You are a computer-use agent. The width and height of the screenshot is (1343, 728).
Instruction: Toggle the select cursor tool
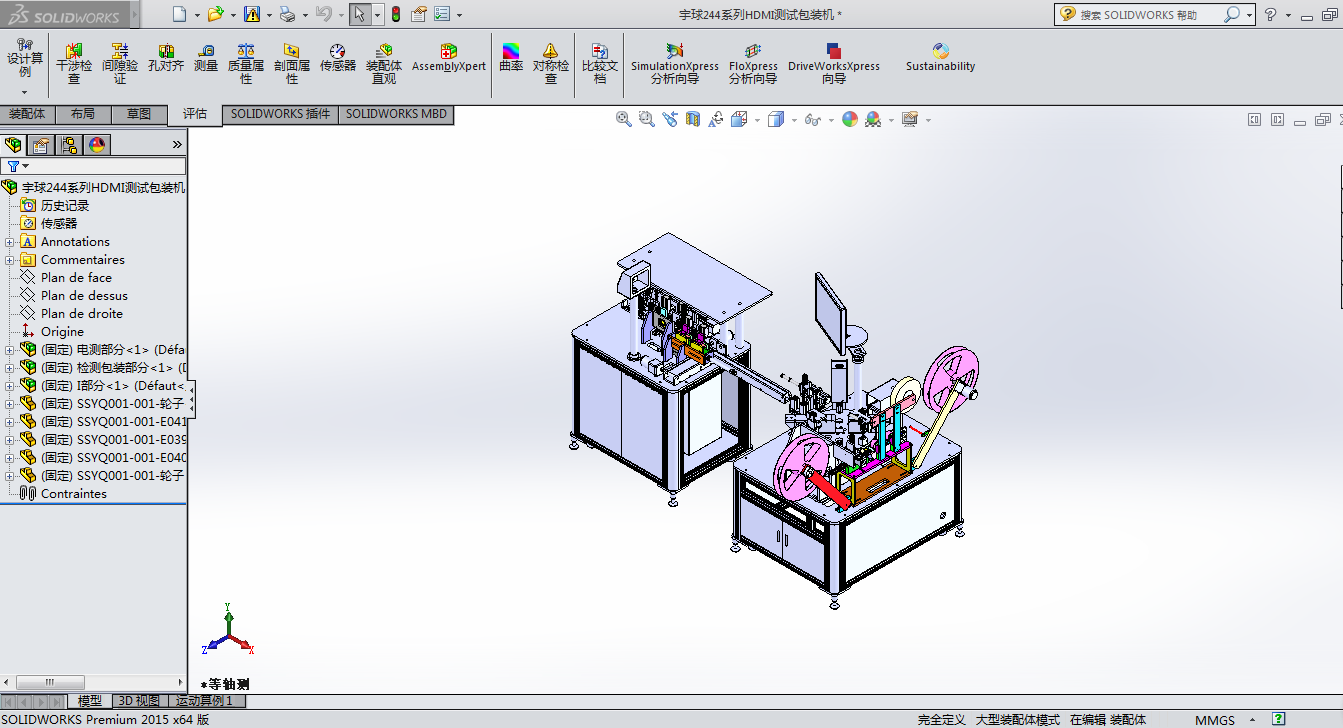(x=360, y=14)
